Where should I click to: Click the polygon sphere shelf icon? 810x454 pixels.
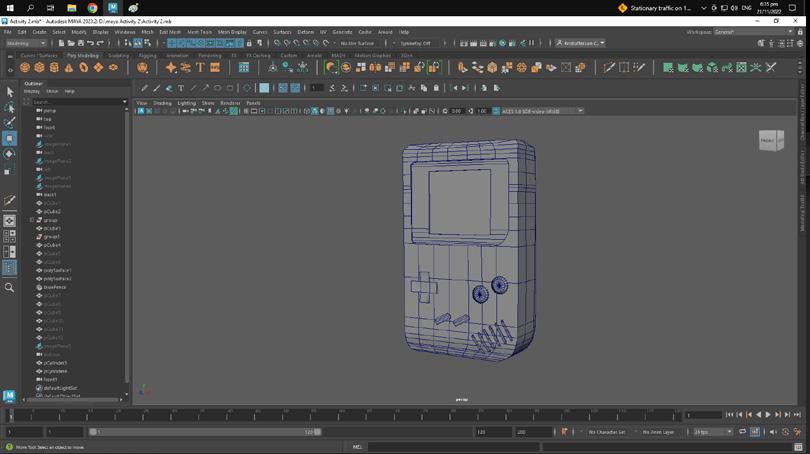pos(25,67)
